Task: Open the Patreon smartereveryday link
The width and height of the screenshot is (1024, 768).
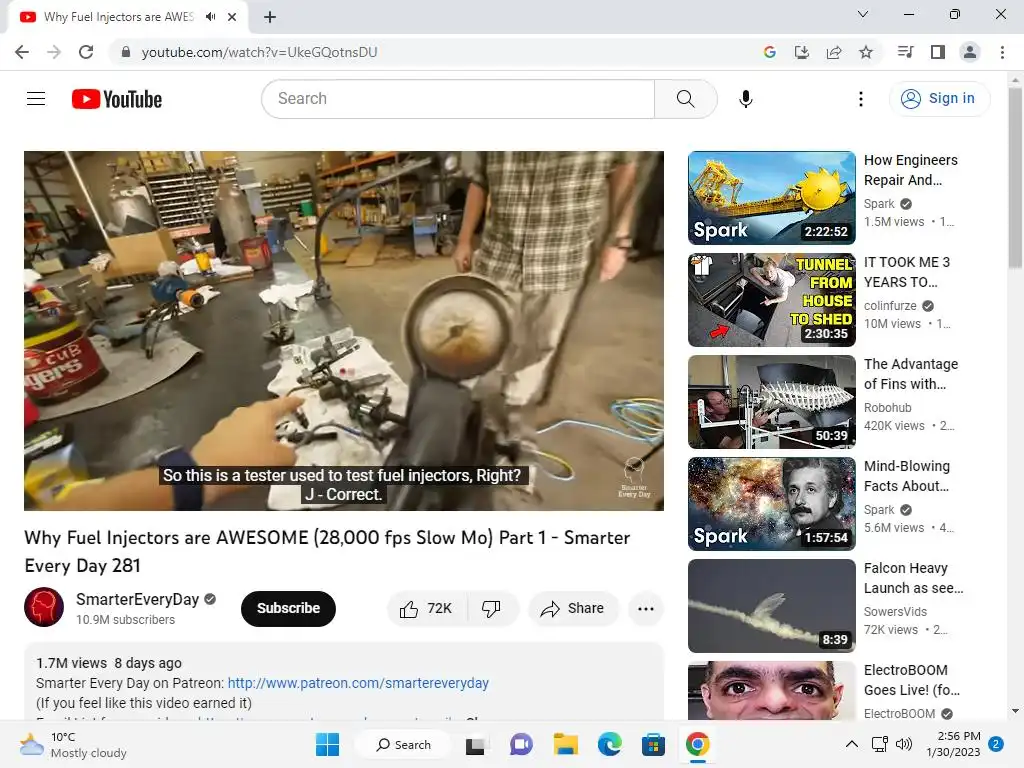Action: [x=358, y=683]
